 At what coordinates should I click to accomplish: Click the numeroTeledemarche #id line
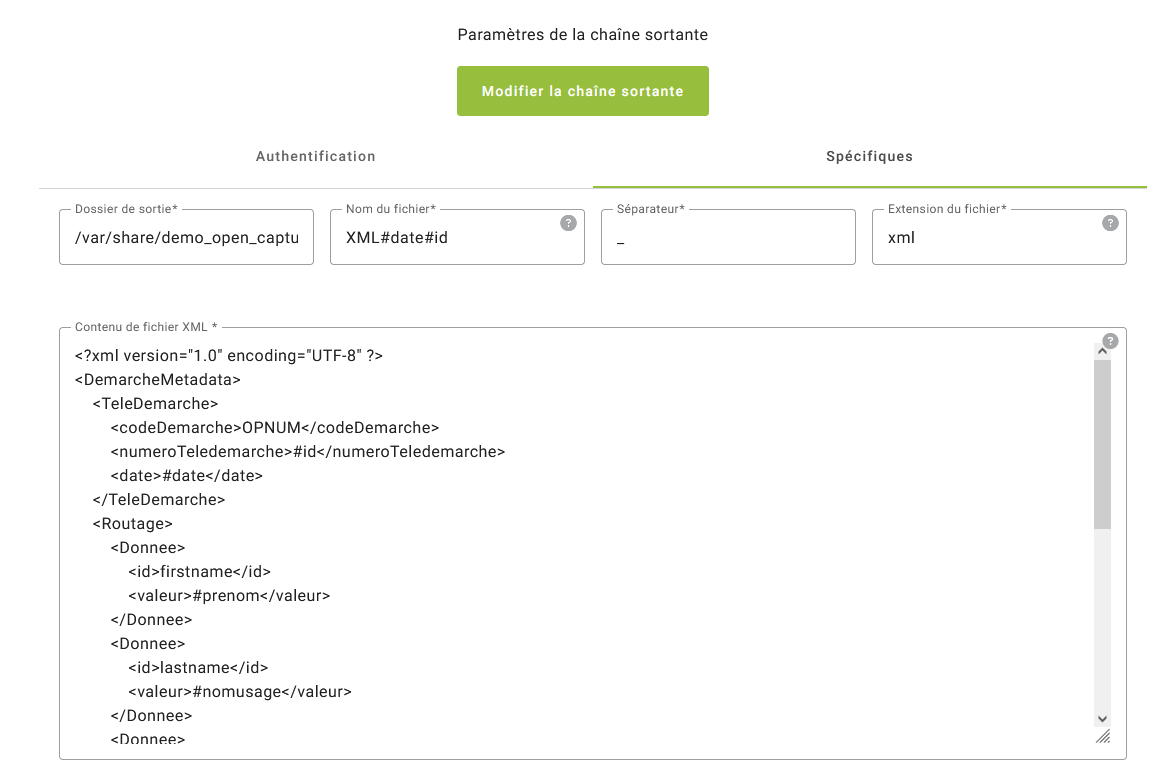pos(308,452)
